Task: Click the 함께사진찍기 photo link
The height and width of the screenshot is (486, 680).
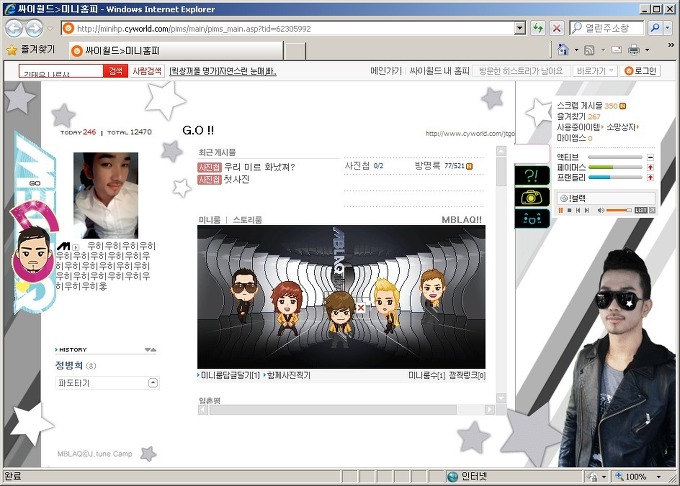Action: 288,375
